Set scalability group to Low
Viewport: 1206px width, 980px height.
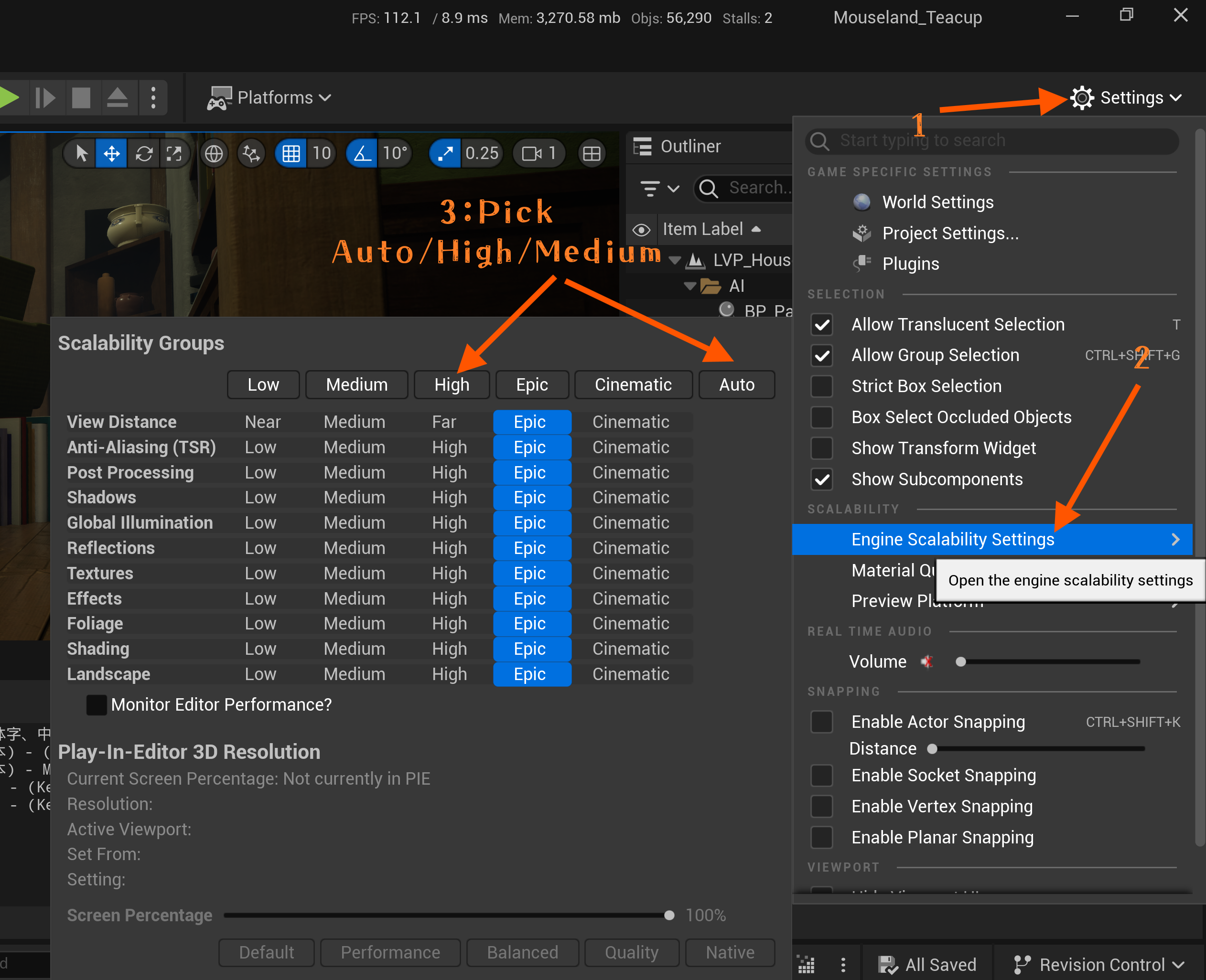263,385
